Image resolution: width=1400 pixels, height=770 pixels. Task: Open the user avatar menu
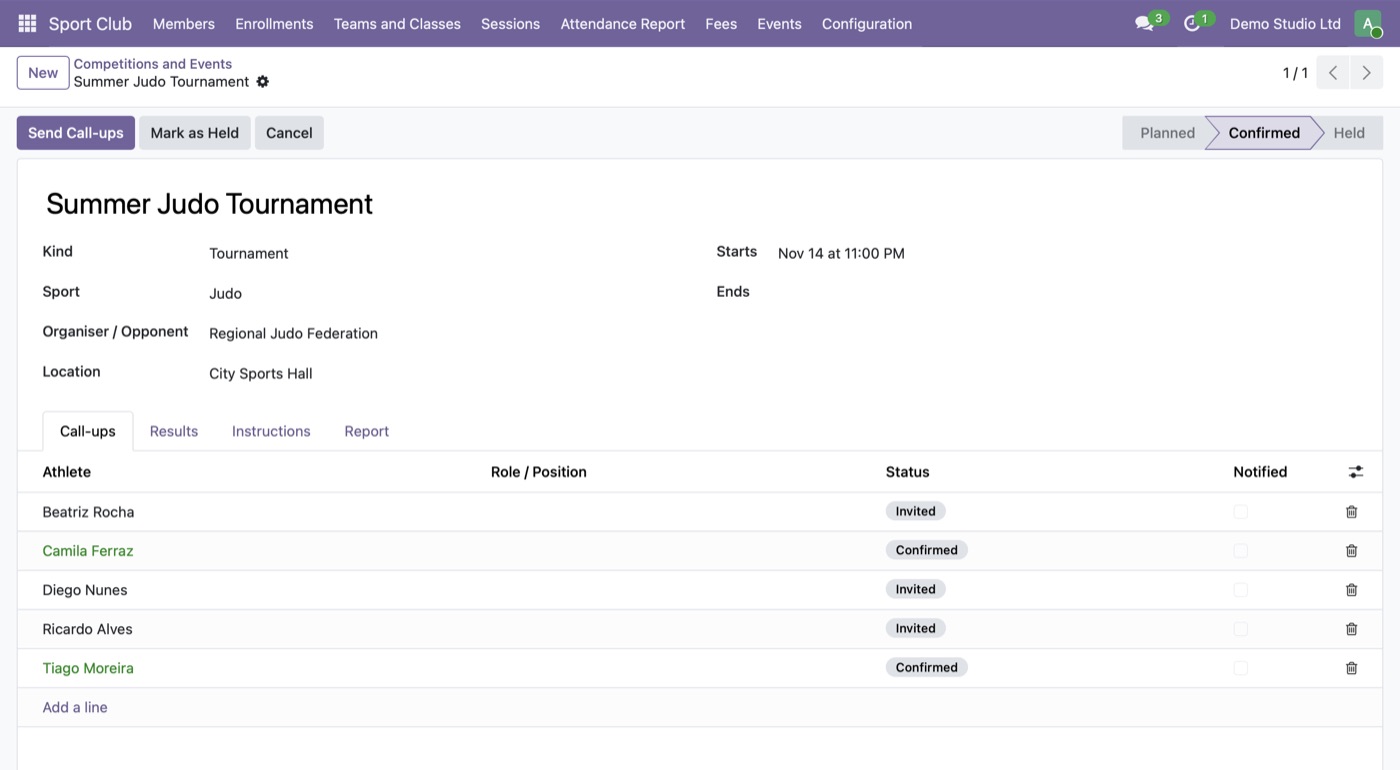[1368, 23]
